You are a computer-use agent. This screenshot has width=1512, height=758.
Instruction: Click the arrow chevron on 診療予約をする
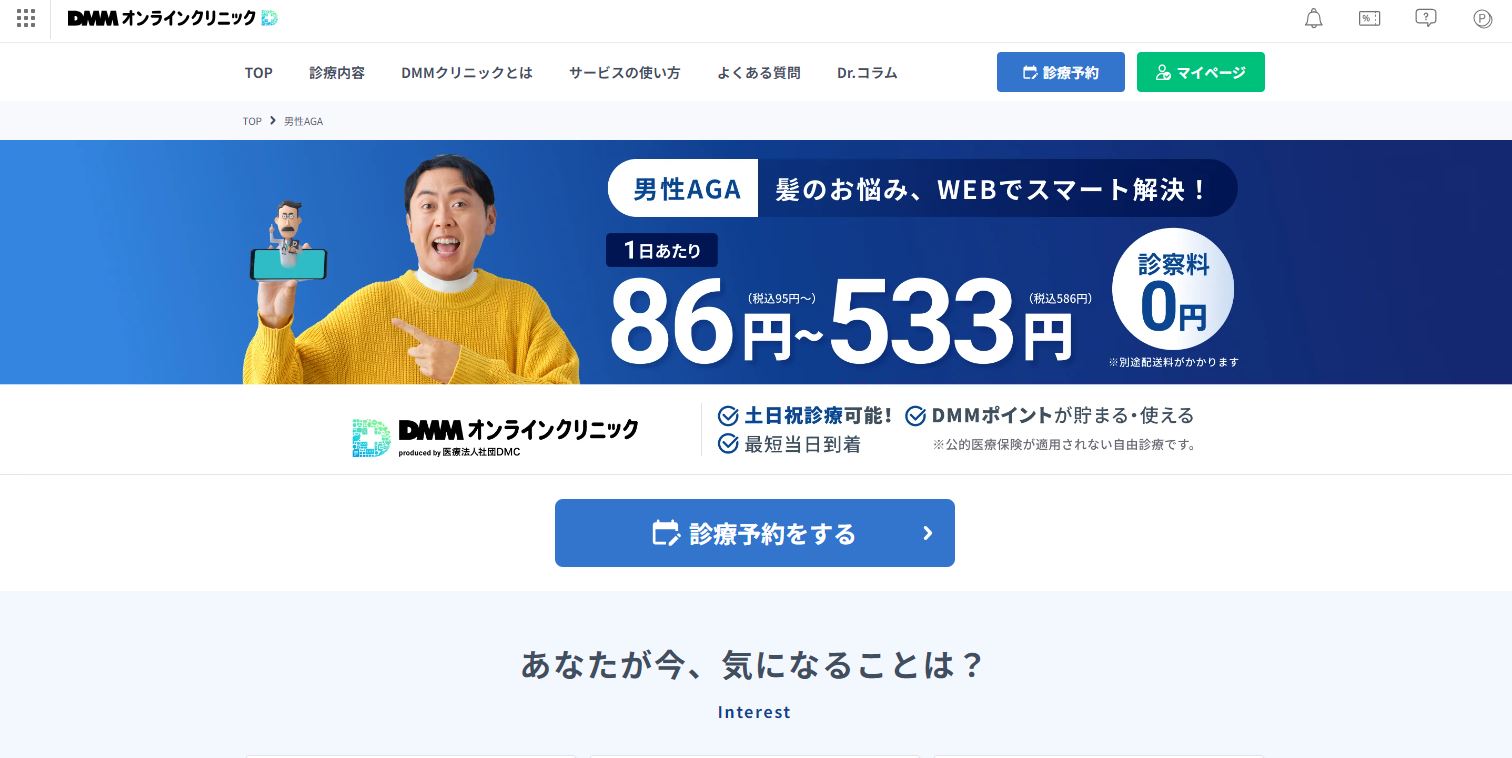click(x=928, y=533)
